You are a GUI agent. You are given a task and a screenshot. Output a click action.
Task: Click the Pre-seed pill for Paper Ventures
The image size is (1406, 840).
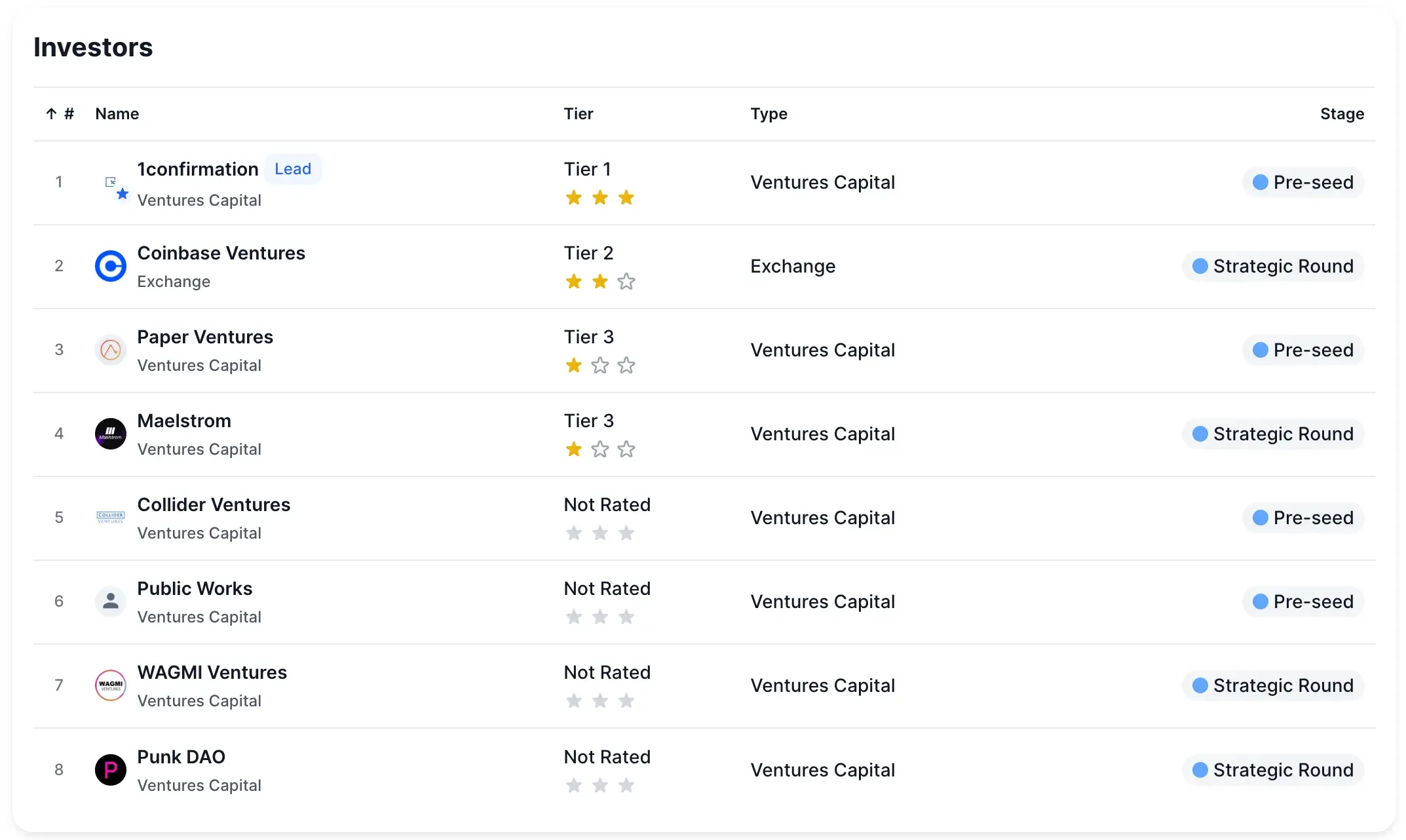coord(1302,350)
